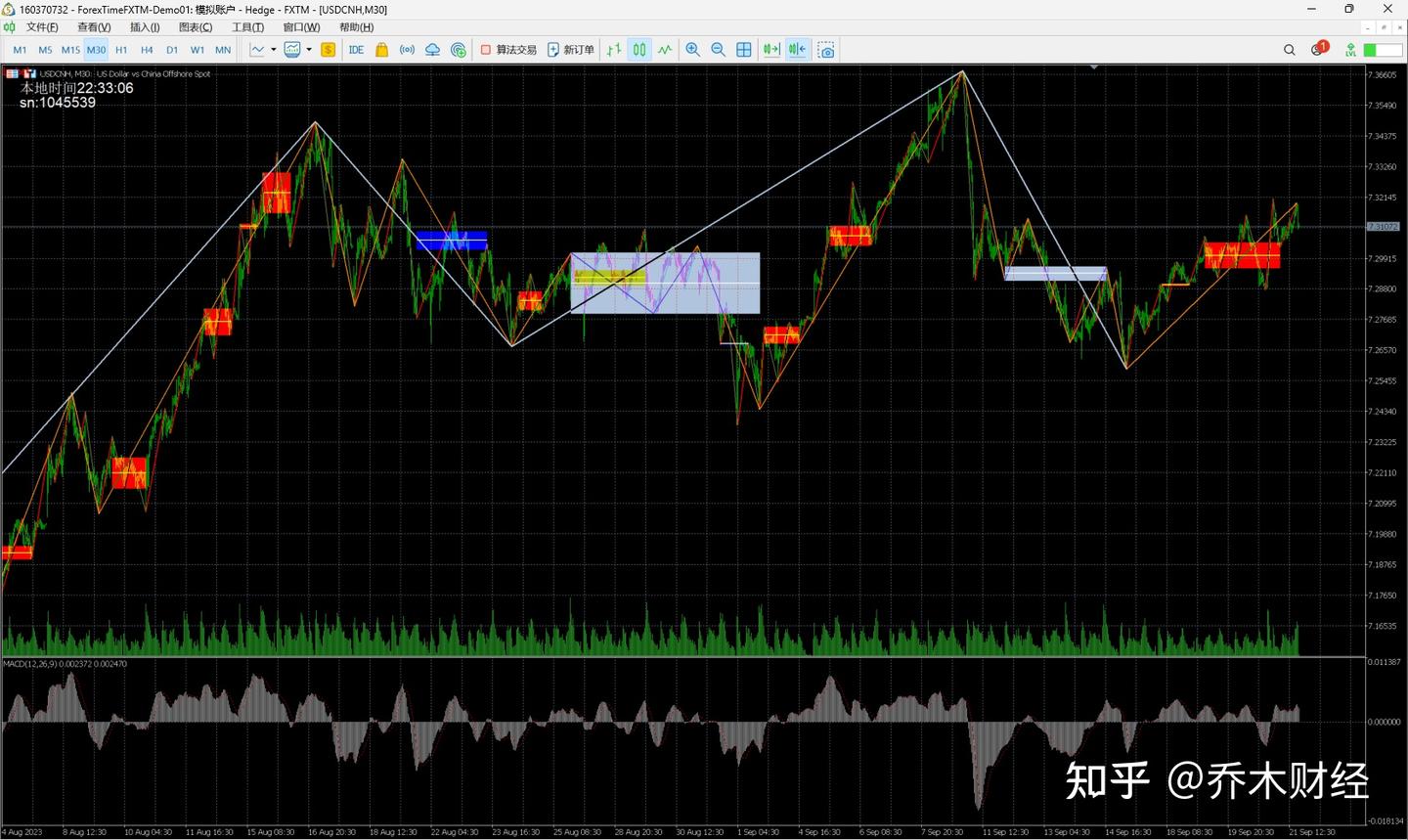The image size is (1408, 840).
Task: Open the chart type line icon
Action: tap(257, 50)
